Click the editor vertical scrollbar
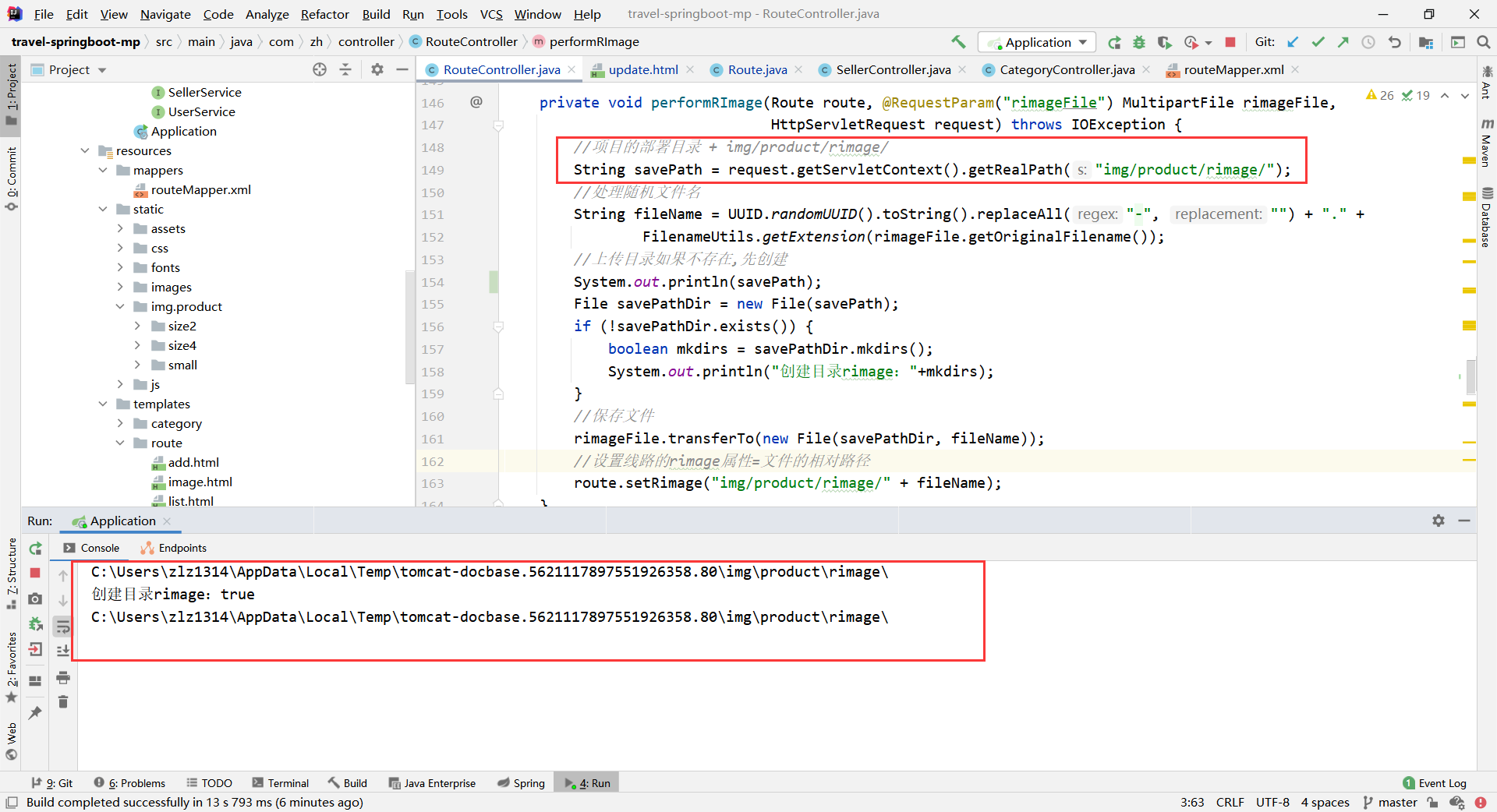Image resolution: width=1497 pixels, height=812 pixels. [1471, 376]
